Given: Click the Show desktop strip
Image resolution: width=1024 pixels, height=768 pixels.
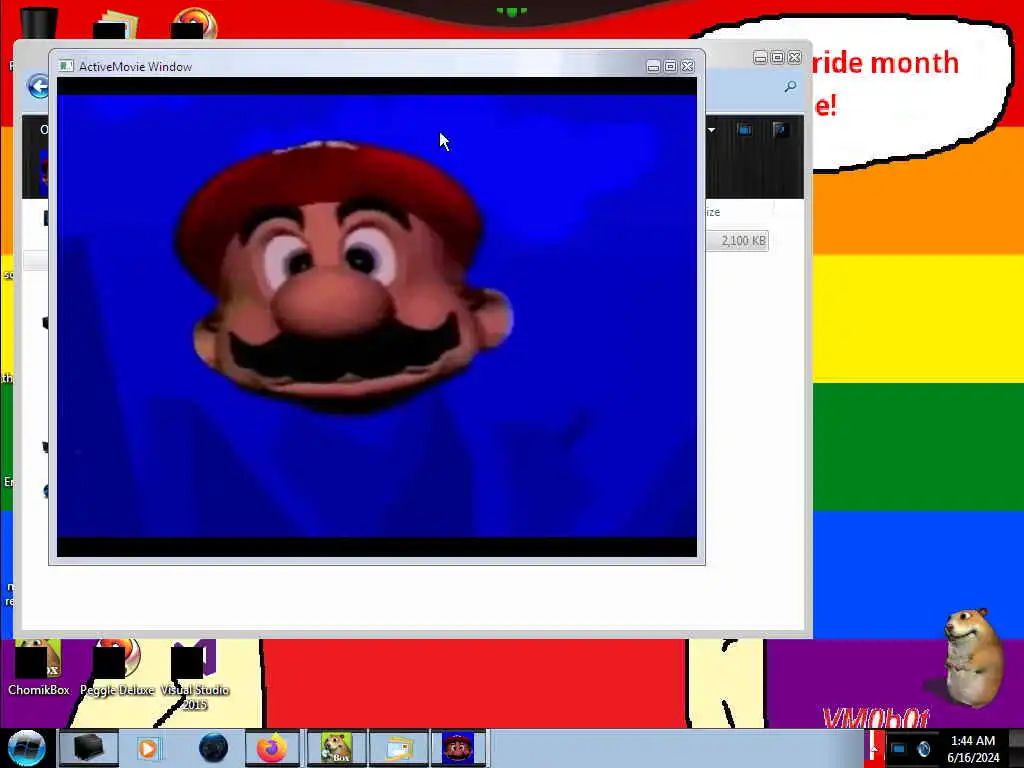Looking at the screenshot, I should pos(1017,748).
